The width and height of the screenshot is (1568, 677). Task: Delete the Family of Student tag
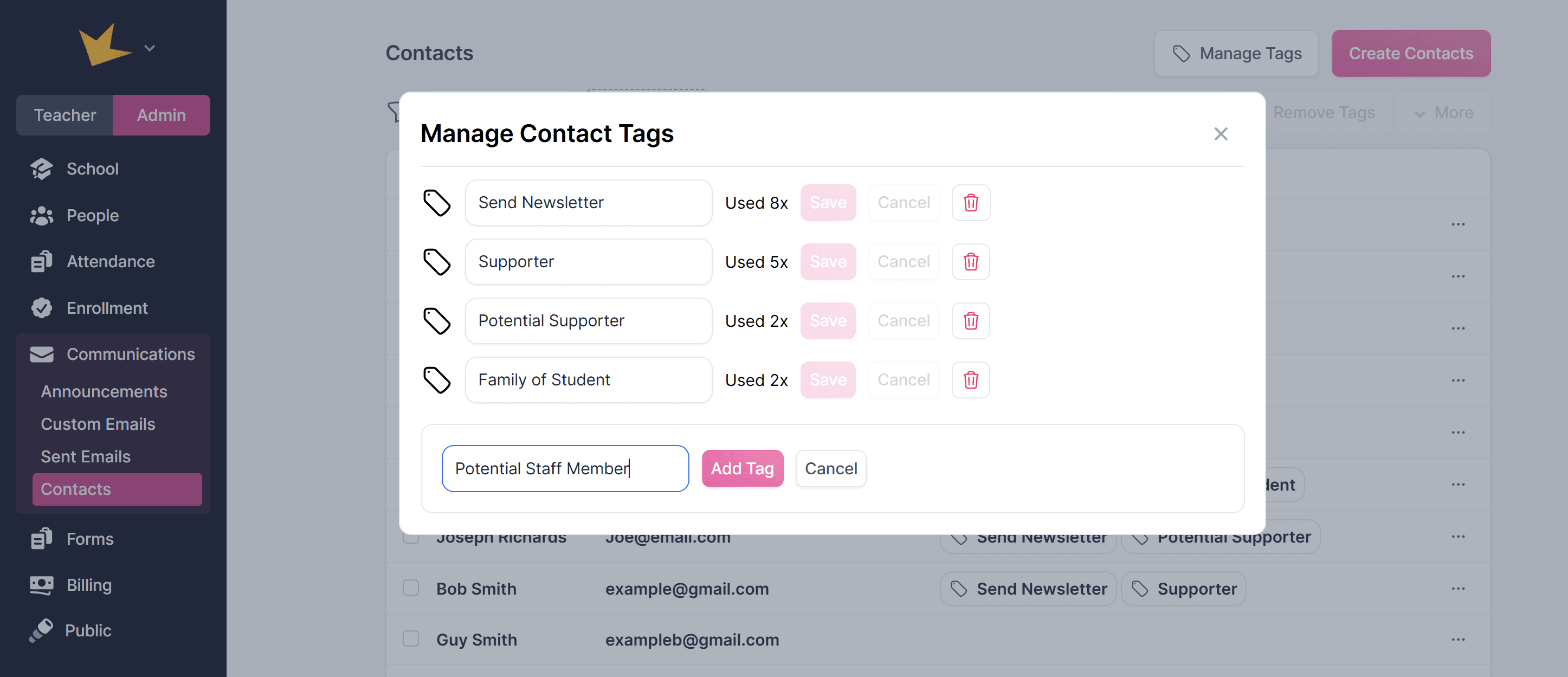[x=970, y=380]
